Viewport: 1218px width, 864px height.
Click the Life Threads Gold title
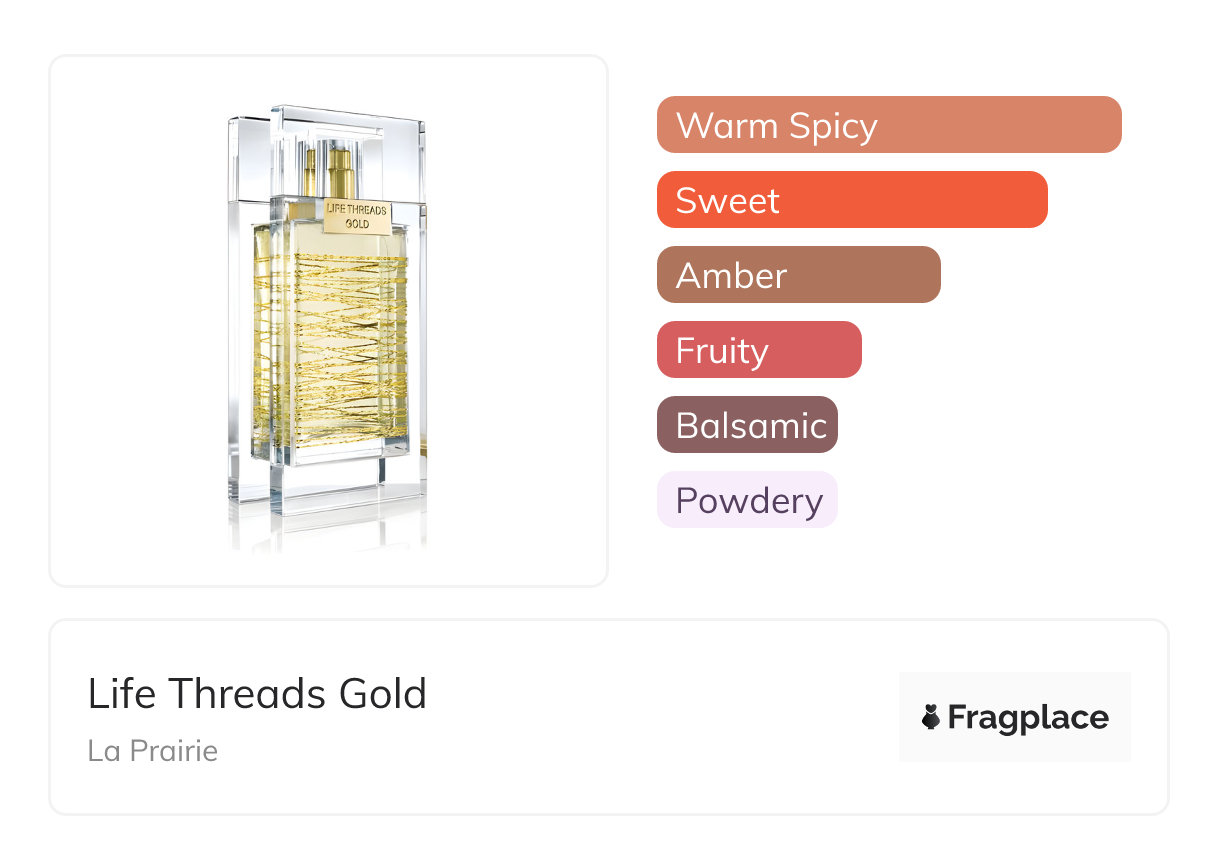[x=257, y=694]
